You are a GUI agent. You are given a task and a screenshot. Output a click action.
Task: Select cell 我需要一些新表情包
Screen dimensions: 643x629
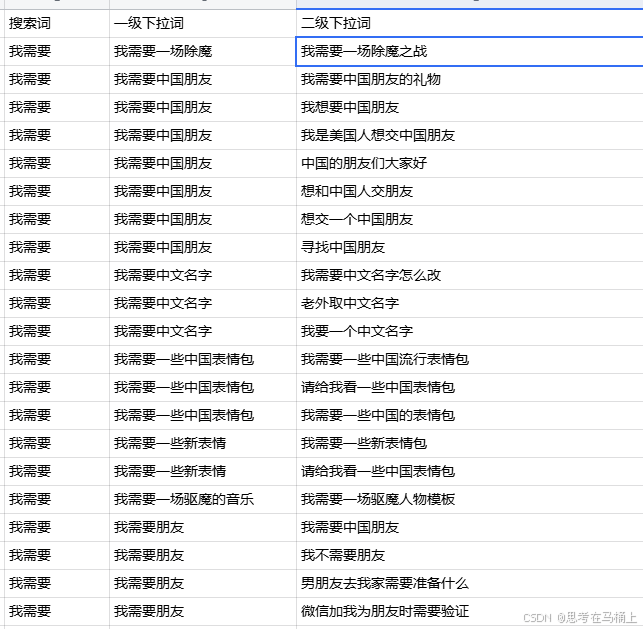pos(470,443)
